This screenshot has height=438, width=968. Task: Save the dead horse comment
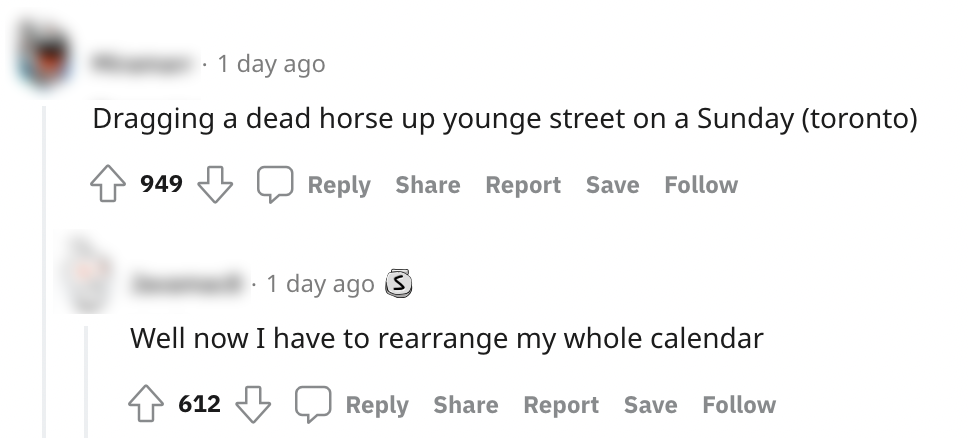[612, 185]
